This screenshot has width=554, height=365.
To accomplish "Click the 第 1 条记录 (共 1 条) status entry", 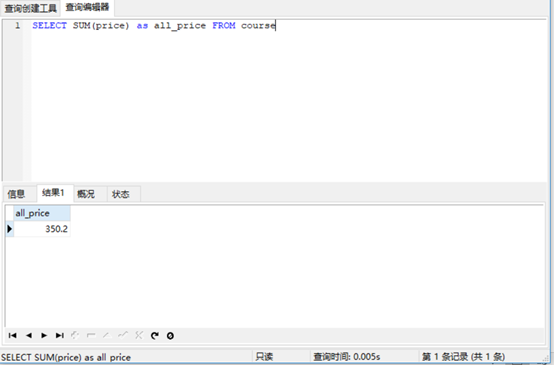I will point(464,357).
